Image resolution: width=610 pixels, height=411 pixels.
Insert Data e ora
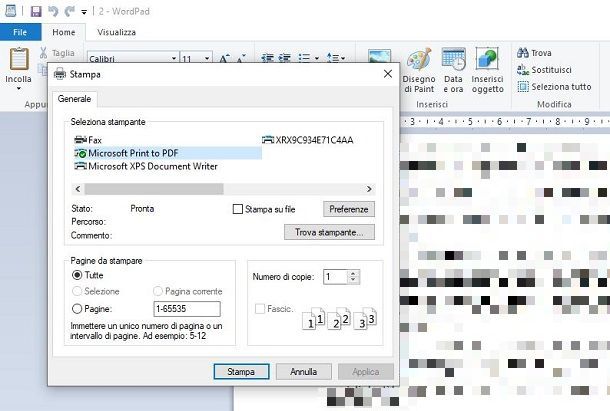pyautogui.click(x=453, y=70)
